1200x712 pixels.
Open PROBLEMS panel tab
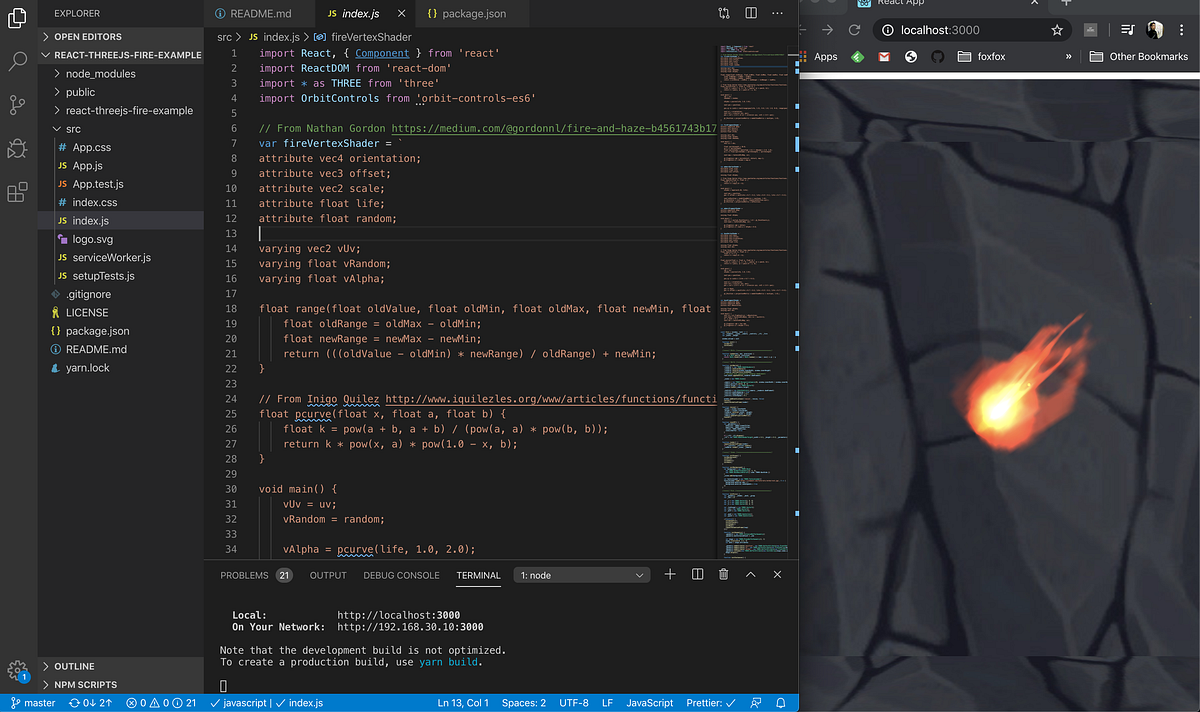[256, 575]
